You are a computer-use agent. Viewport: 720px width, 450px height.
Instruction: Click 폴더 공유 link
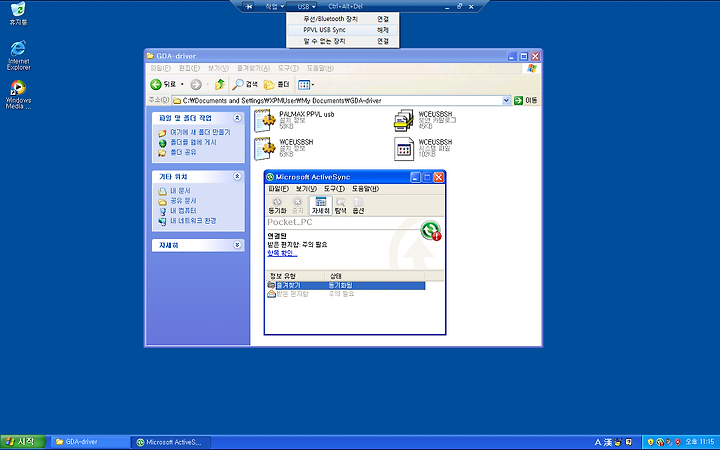pyautogui.click(x=183, y=152)
